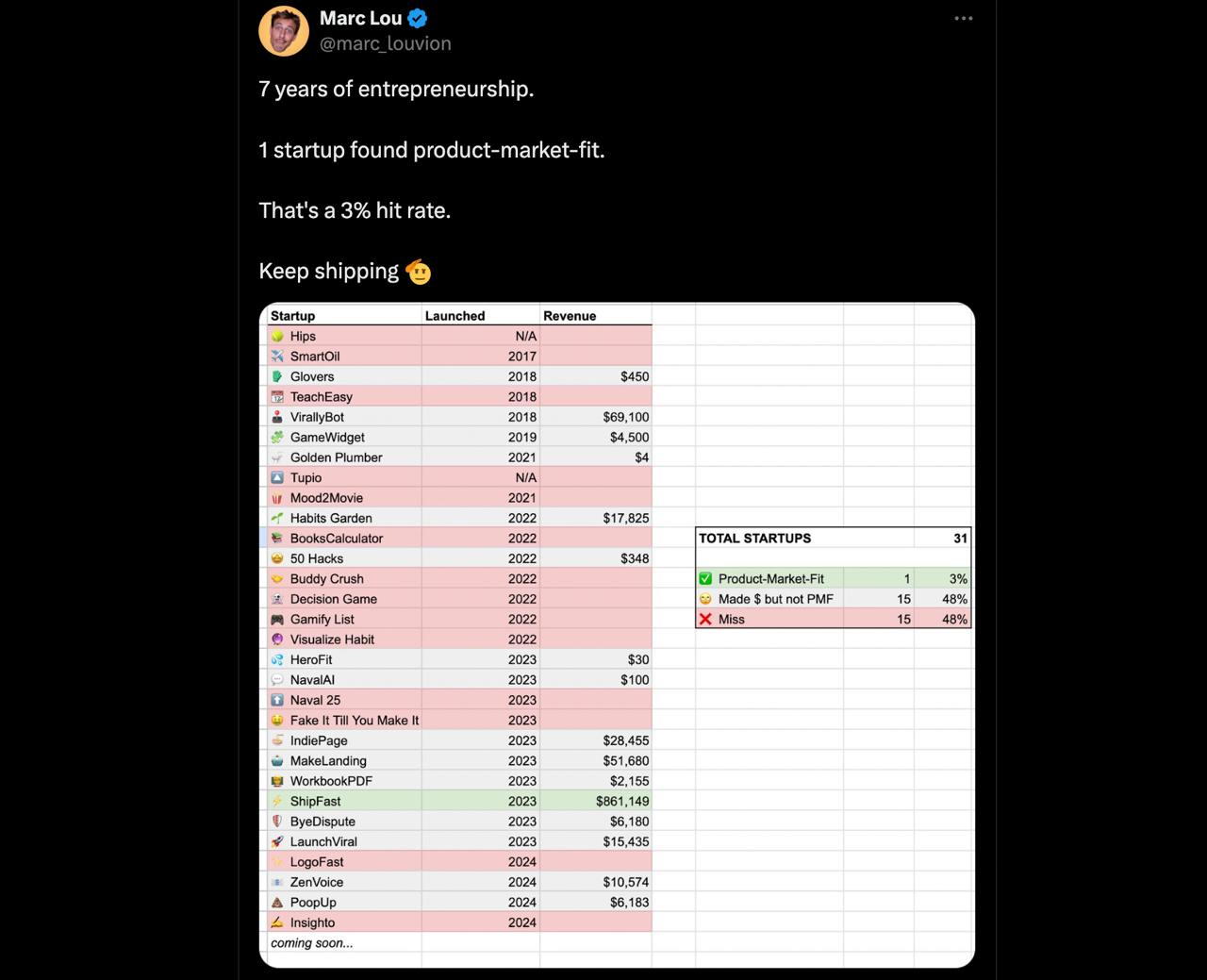Click the green checkmark Product-Market-Fit icon
Image resolution: width=1207 pixels, height=980 pixels.
pyautogui.click(x=705, y=579)
